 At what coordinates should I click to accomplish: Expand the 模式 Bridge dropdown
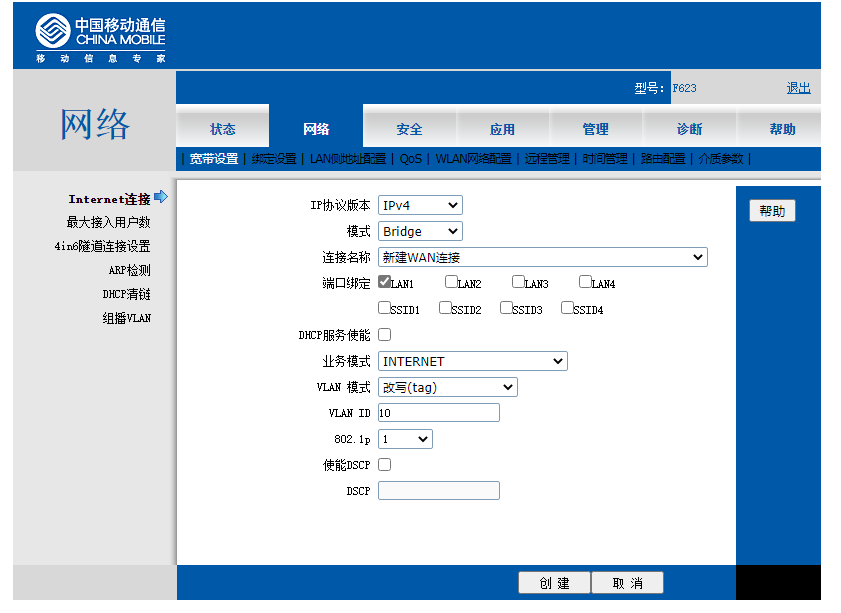[x=420, y=232]
